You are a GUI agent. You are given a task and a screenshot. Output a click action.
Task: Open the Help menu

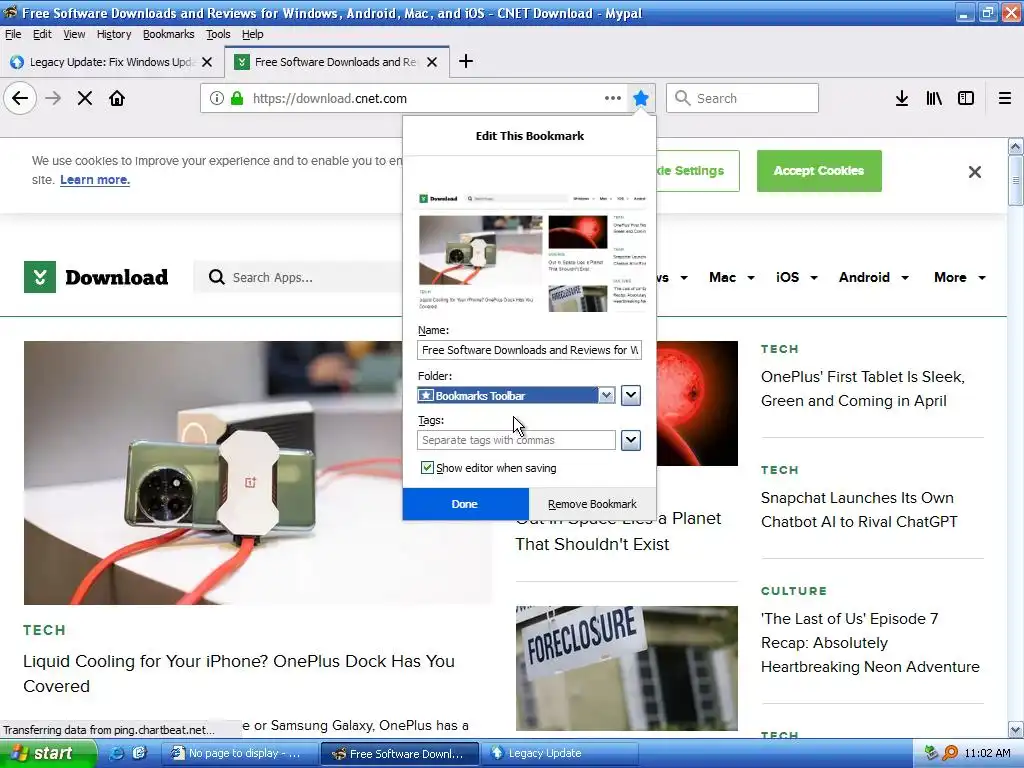pyautogui.click(x=252, y=34)
